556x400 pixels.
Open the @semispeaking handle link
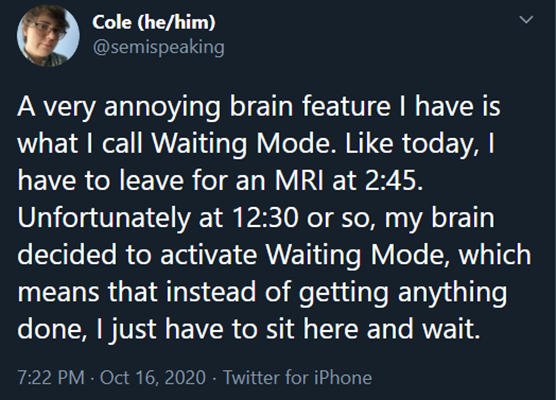click(x=159, y=47)
